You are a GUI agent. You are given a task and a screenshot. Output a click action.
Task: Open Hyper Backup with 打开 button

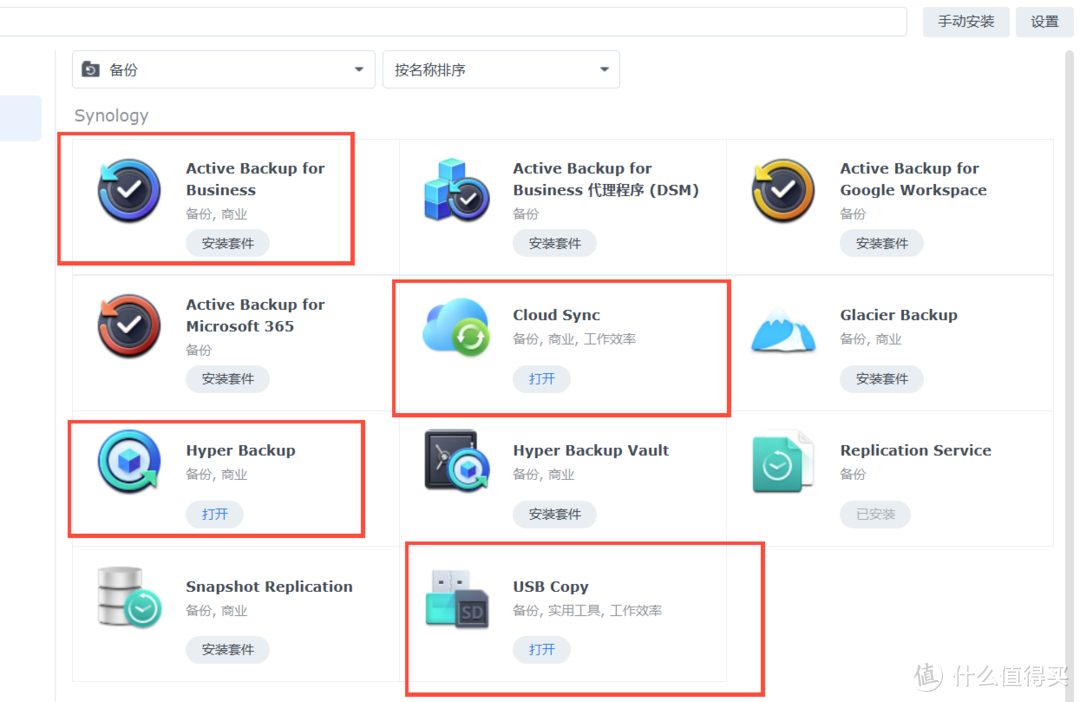(x=214, y=514)
